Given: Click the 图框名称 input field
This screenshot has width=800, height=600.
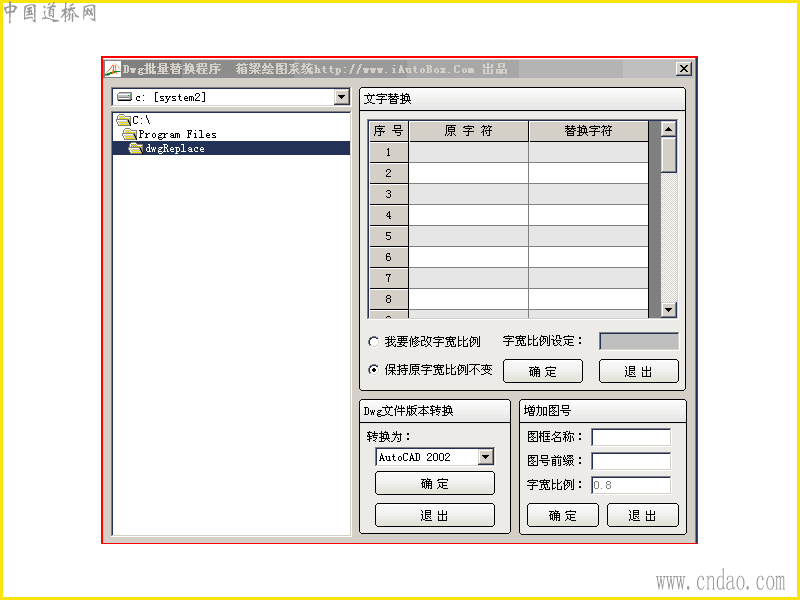Looking at the screenshot, I should point(631,437).
